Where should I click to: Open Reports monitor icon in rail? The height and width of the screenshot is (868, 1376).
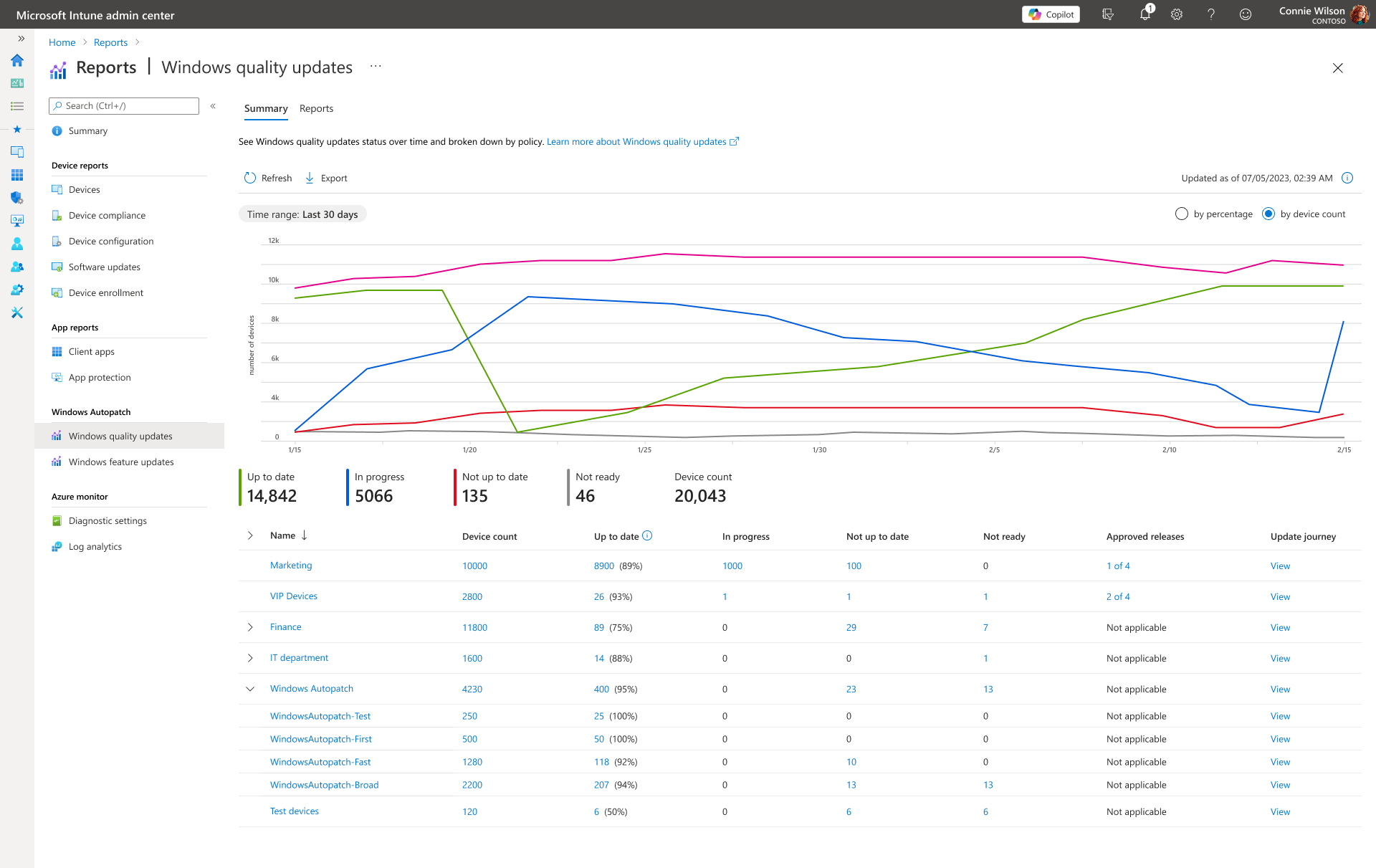17,221
